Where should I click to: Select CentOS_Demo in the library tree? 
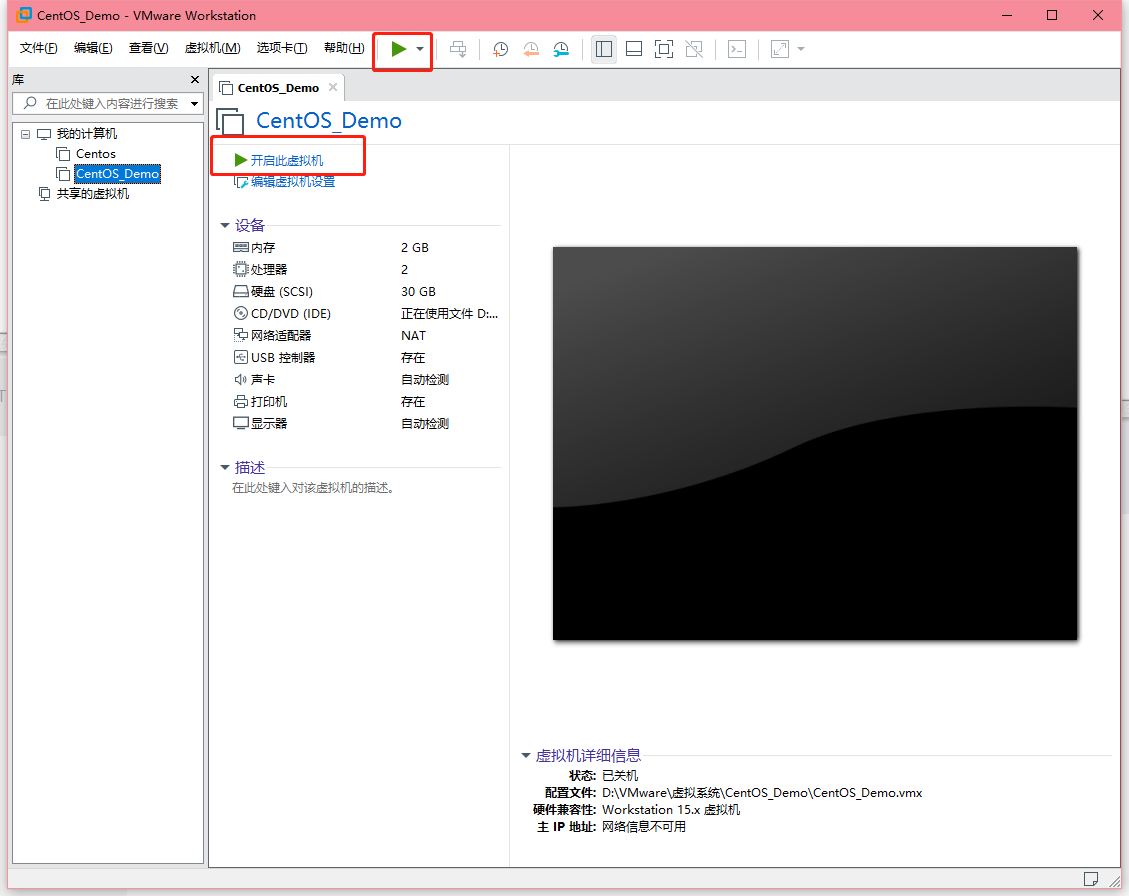(117, 174)
